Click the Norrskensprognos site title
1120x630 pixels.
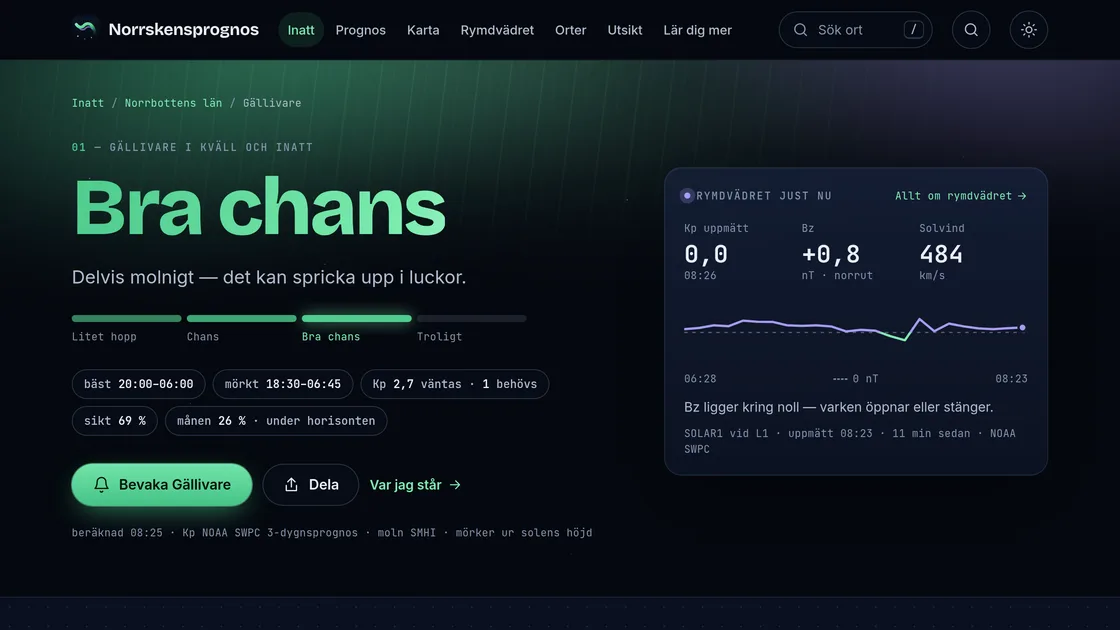184,29
